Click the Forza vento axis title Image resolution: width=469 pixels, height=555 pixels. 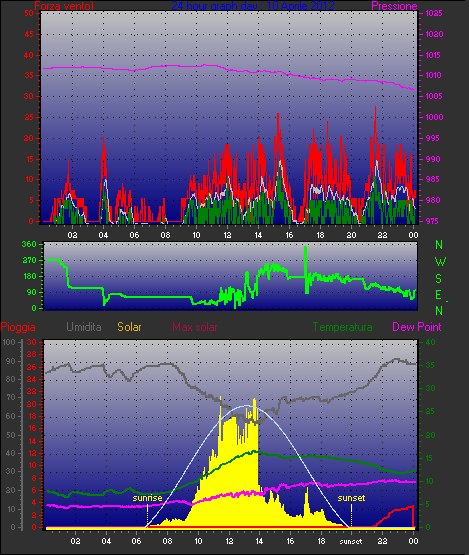pyautogui.click(x=64, y=6)
